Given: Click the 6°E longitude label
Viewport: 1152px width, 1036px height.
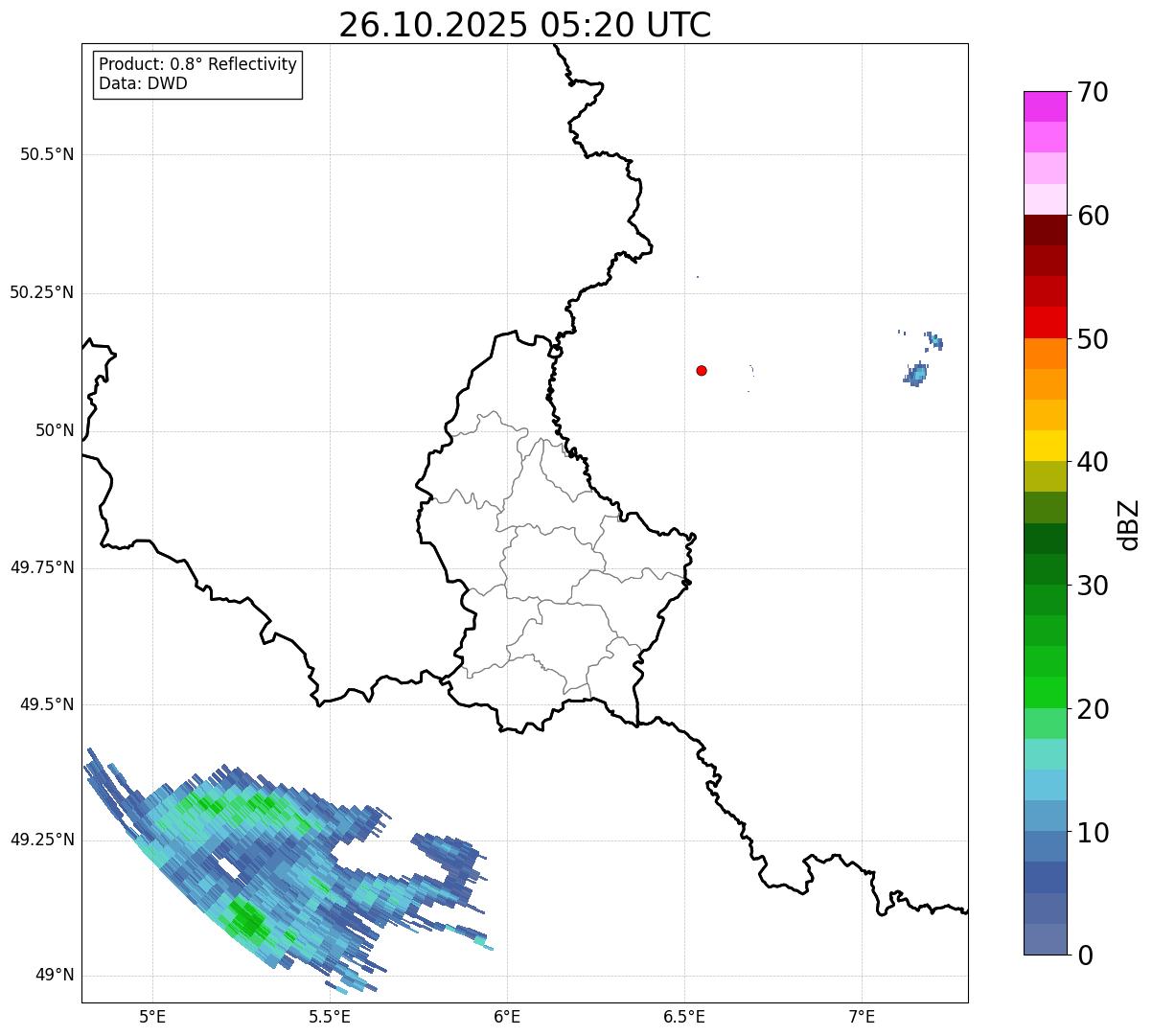Looking at the screenshot, I should [507, 1016].
